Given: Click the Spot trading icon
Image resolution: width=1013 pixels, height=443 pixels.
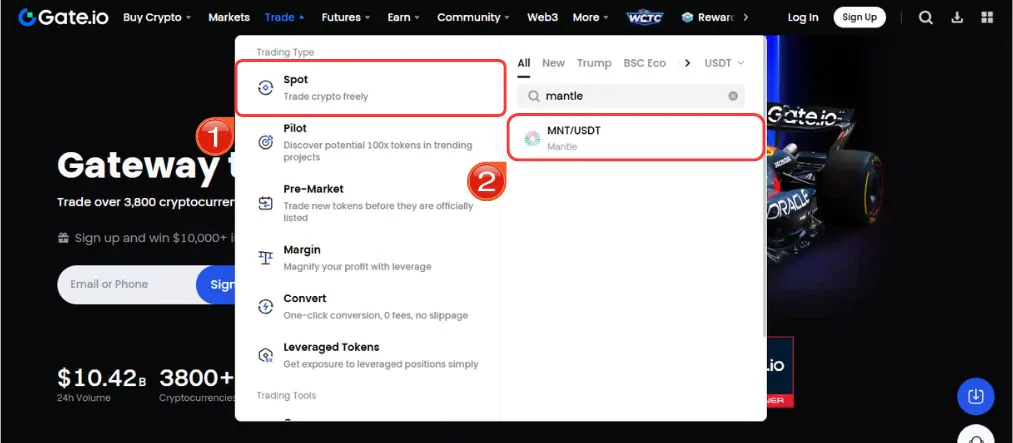Looking at the screenshot, I should click(x=266, y=88).
